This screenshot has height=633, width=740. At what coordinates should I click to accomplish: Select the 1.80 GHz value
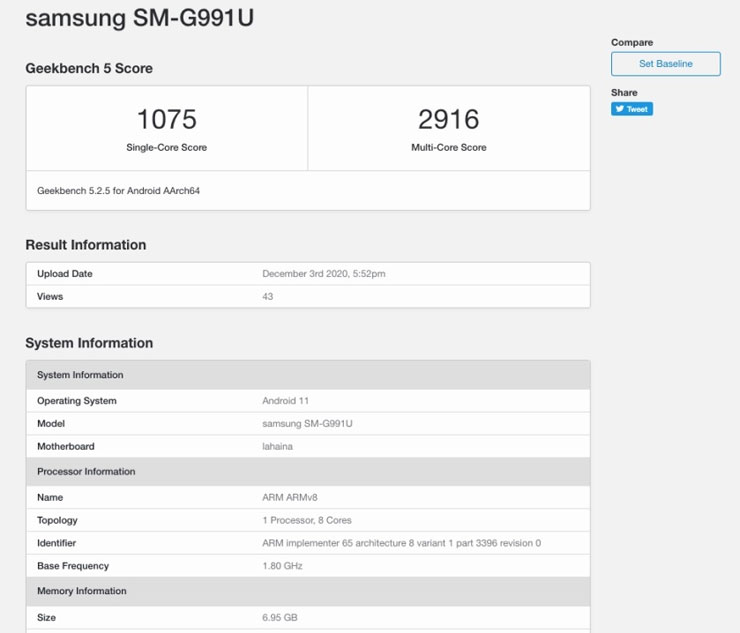[x=282, y=565]
